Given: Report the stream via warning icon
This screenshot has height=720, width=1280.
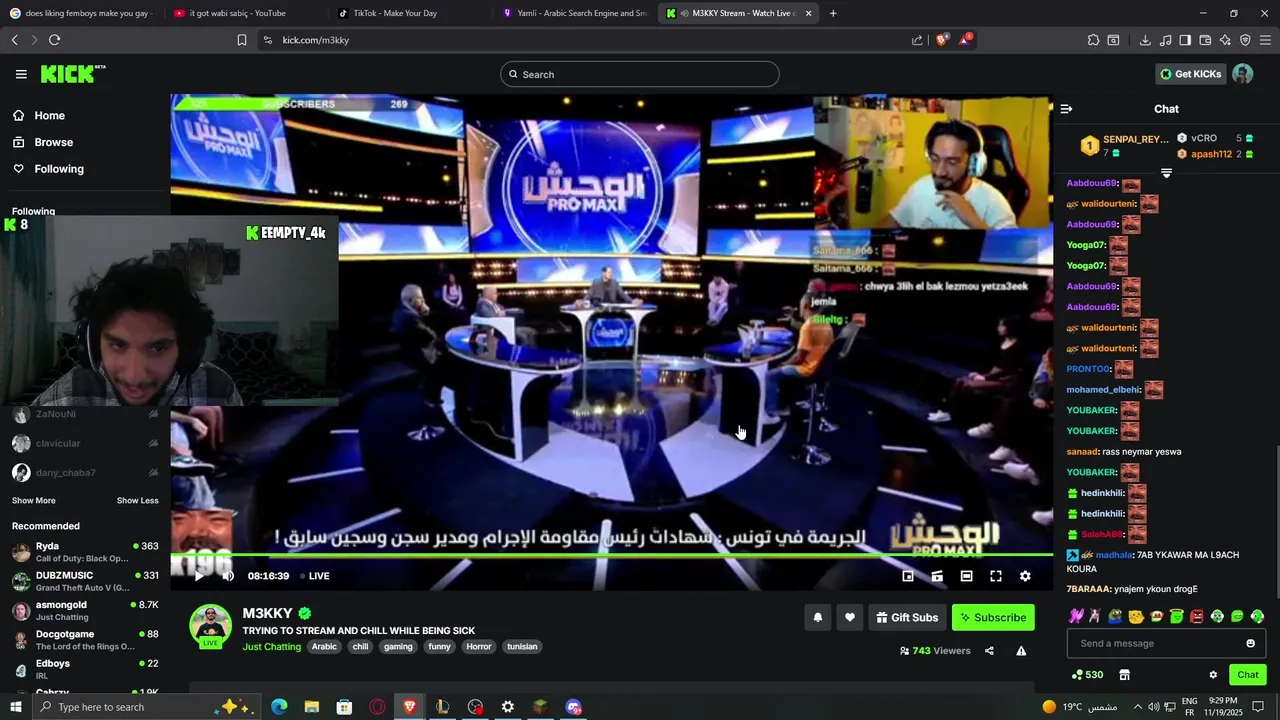Looking at the screenshot, I should [x=1021, y=651].
